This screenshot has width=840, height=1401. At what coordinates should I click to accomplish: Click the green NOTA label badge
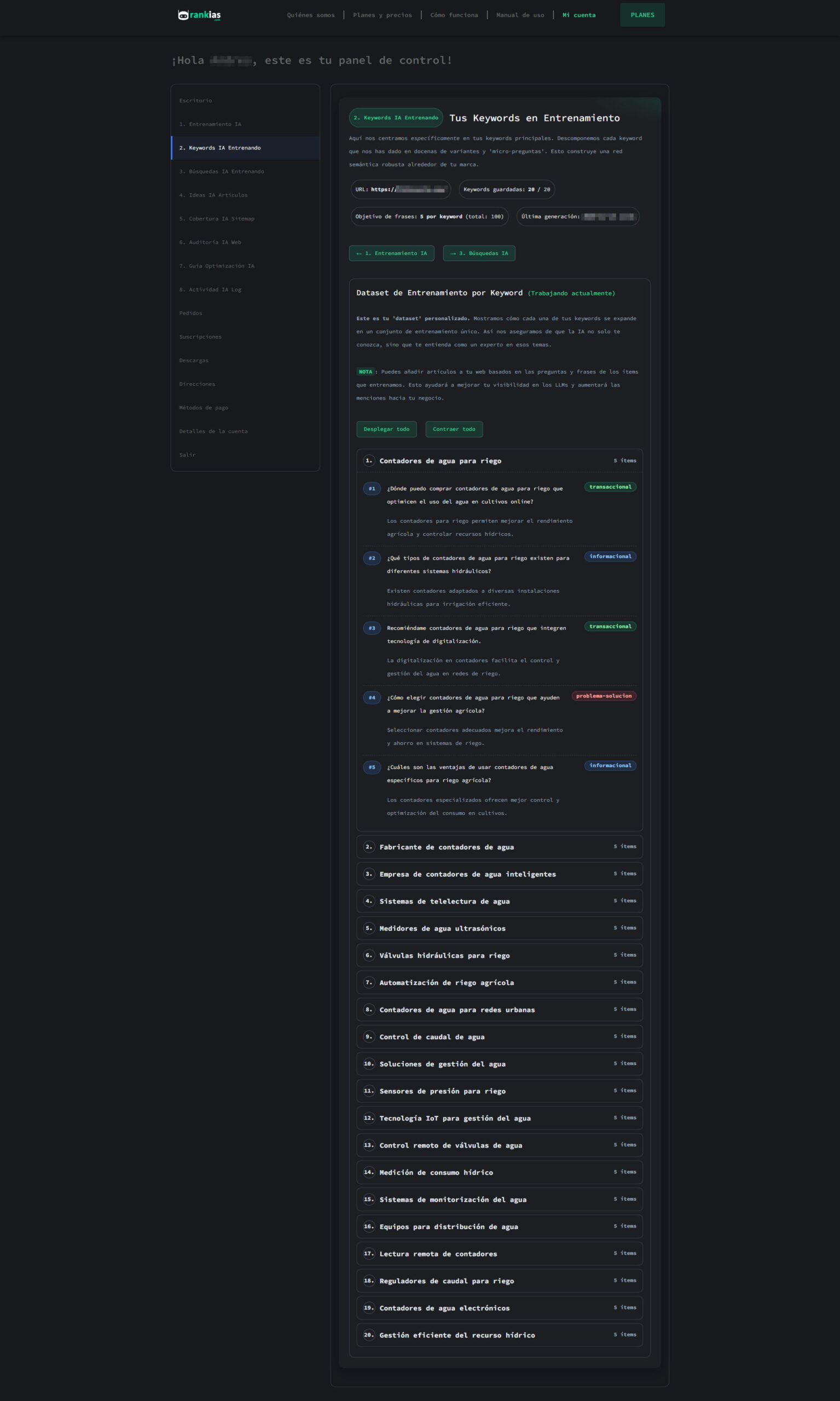[x=365, y=372]
